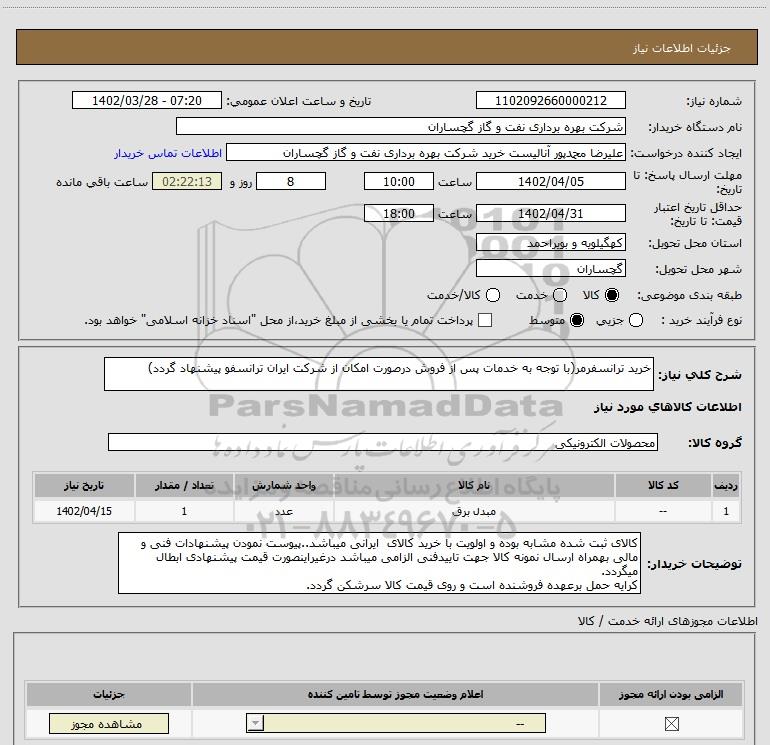Click the تاریخ نیاز column header
This screenshot has height=745, width=770.
coord(84,486)
